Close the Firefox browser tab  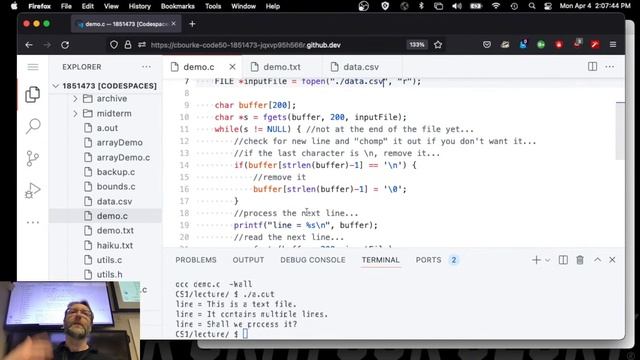pos(173,24)
